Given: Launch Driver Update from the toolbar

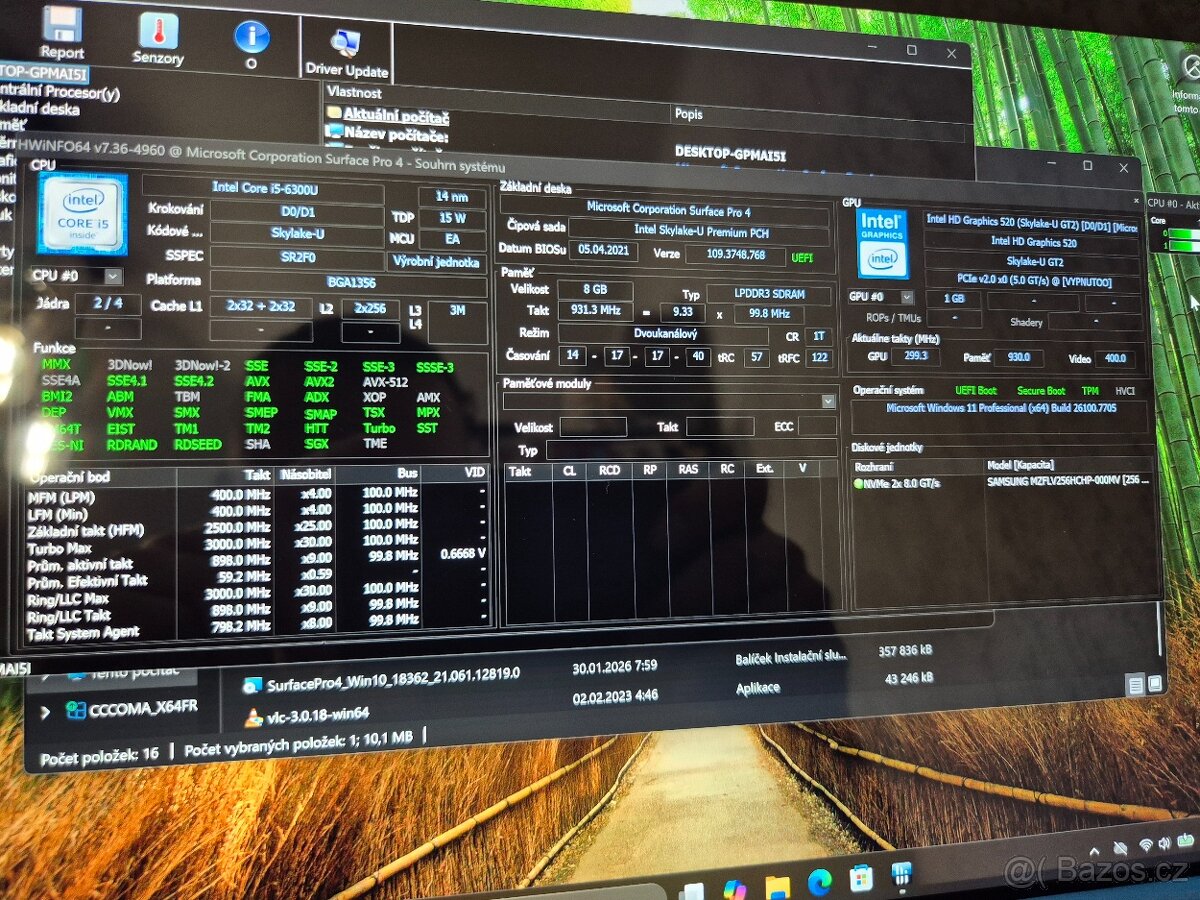Looking at the screenshot, I should click(x=346, y=52).
